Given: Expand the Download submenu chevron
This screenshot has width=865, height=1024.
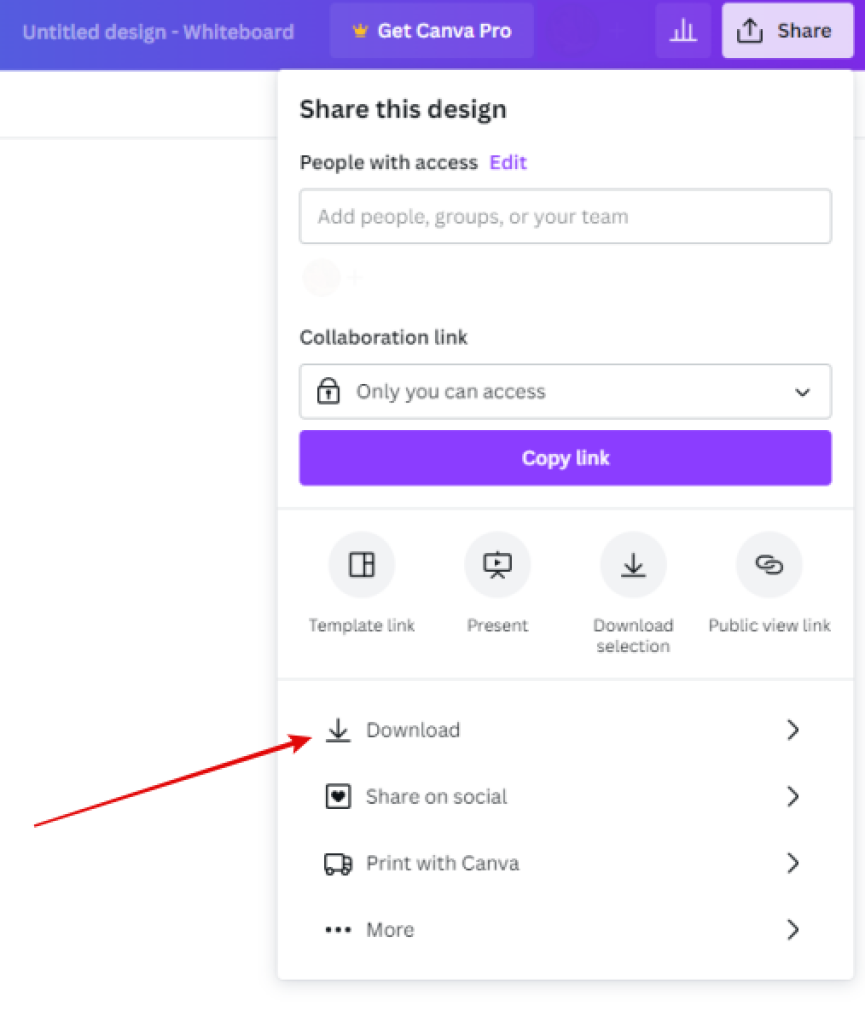Looking at the screenshot, I should [793, 730].
